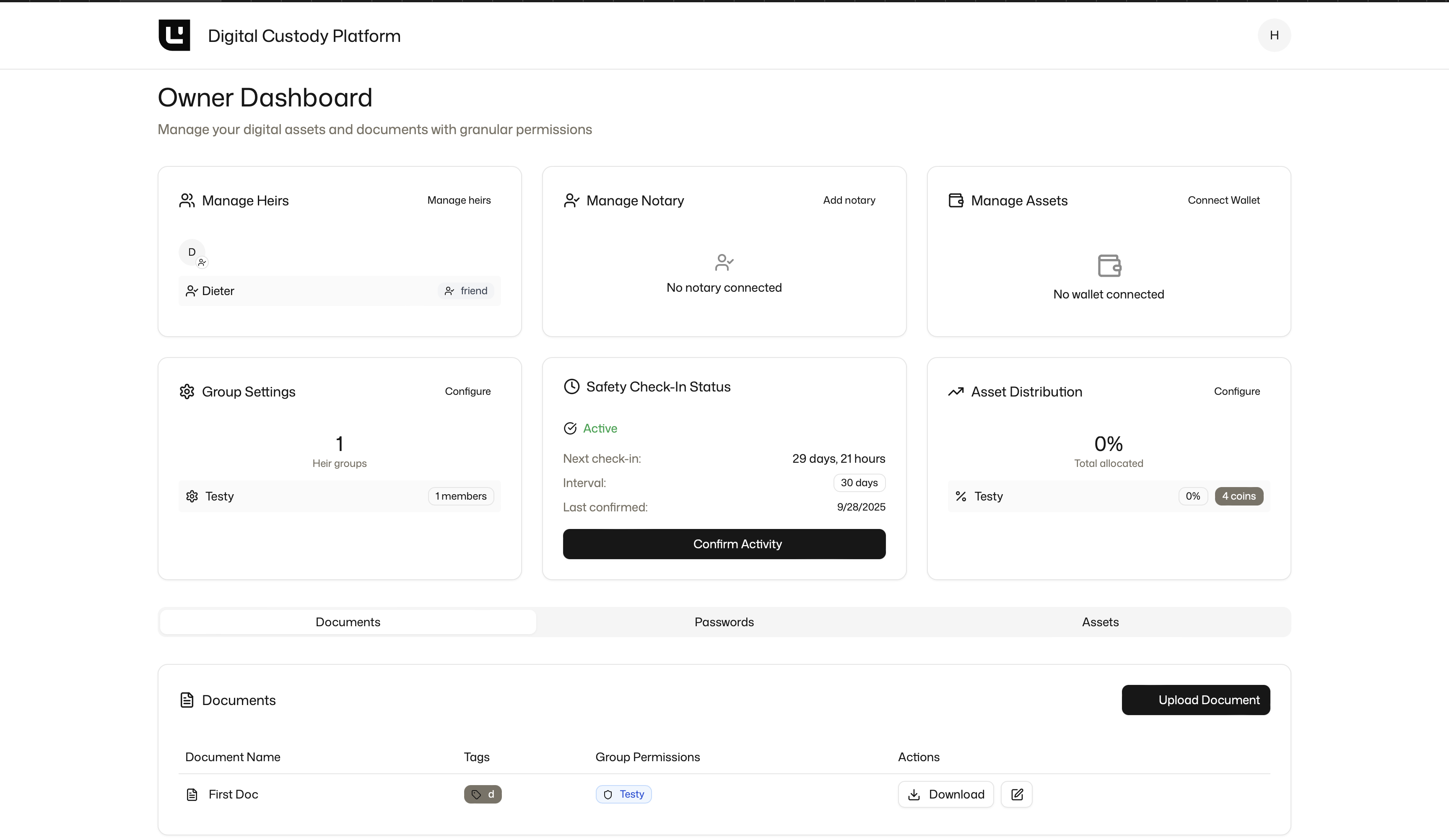This screenshot has width=1449, height=840.
Task: Open the H user avatar menu
Action: point(1274,35)
